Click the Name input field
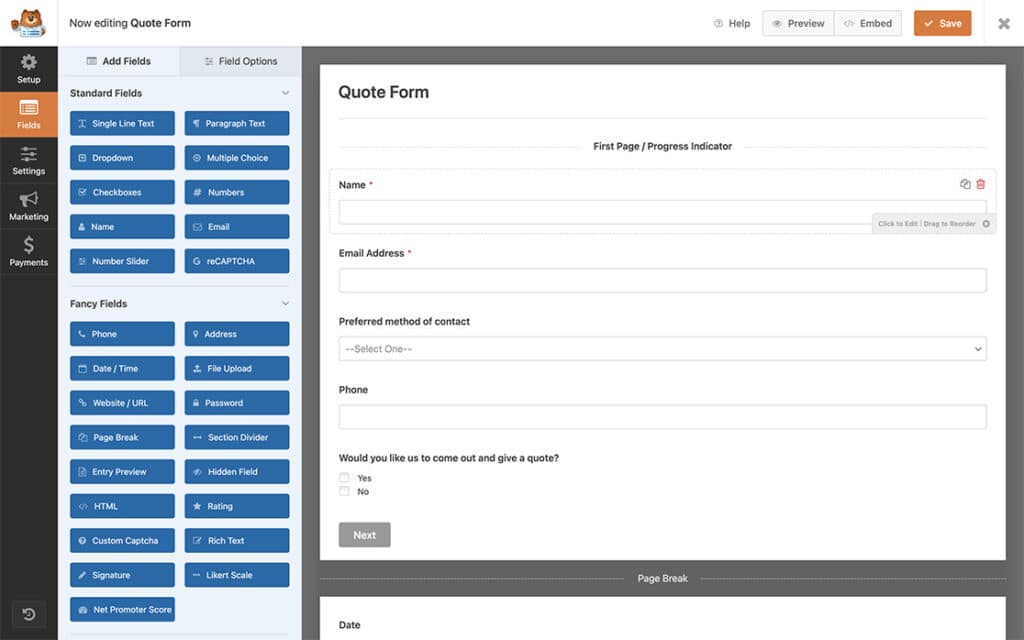Viewport: 1024px width, 640px height. point(662,212)
